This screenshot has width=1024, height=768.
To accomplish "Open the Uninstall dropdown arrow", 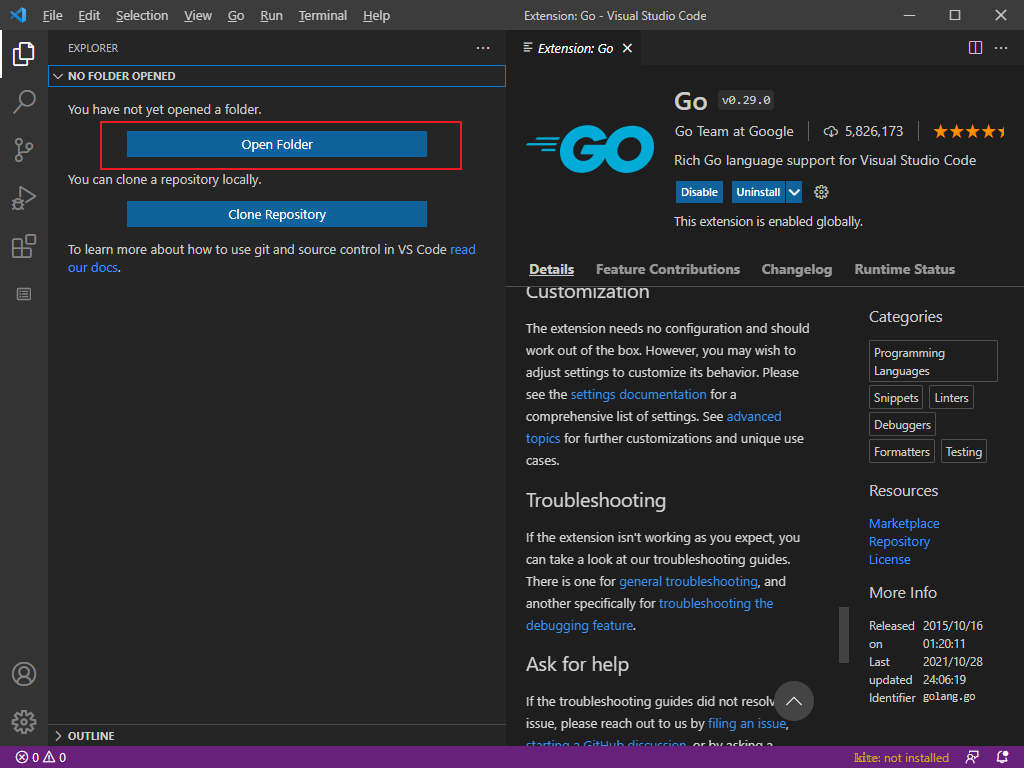I will tap(794, 192).
